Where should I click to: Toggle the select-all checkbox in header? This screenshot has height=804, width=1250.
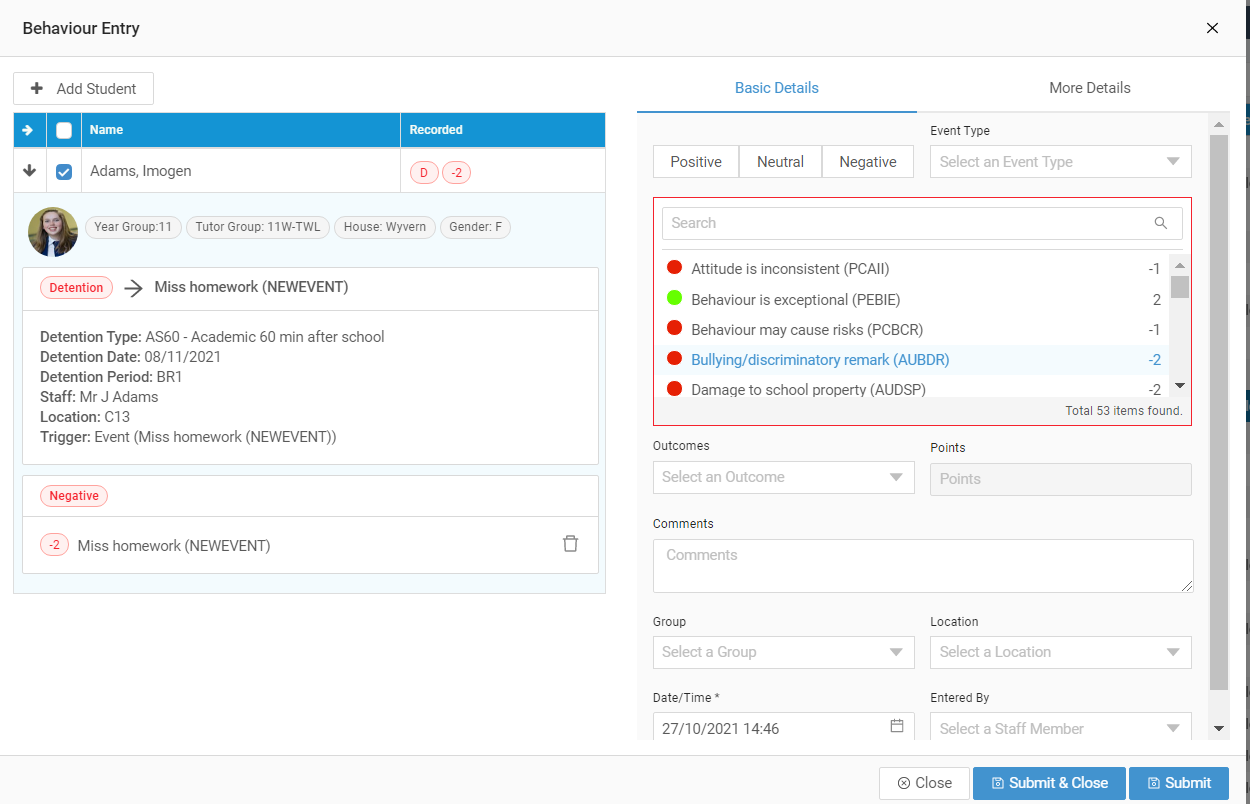coord(64,130)
